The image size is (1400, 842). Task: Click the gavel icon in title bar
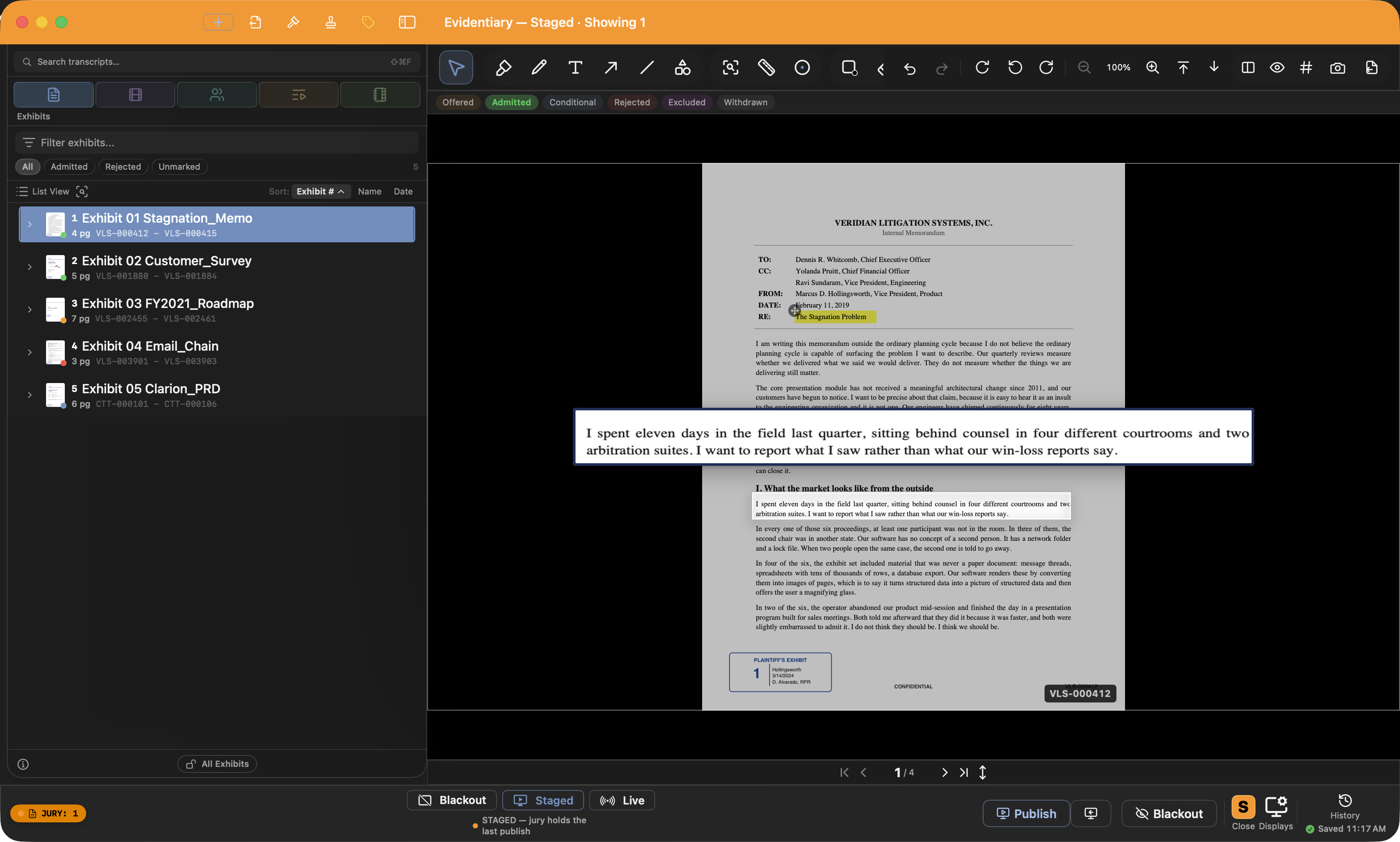click(x=293, y=22)
